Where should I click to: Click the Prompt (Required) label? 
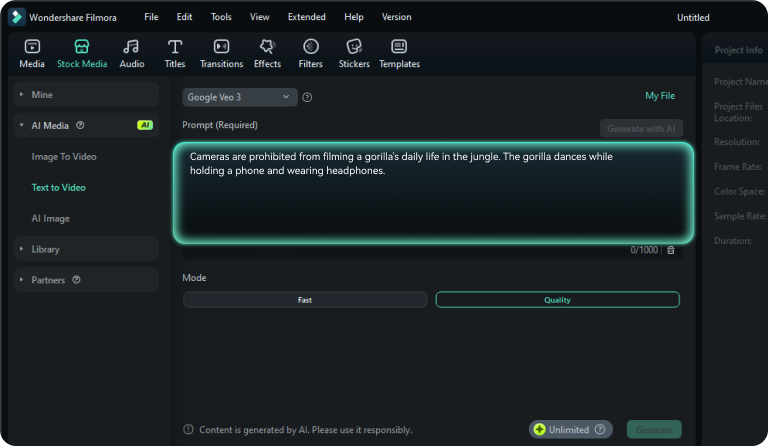(220, 125)
